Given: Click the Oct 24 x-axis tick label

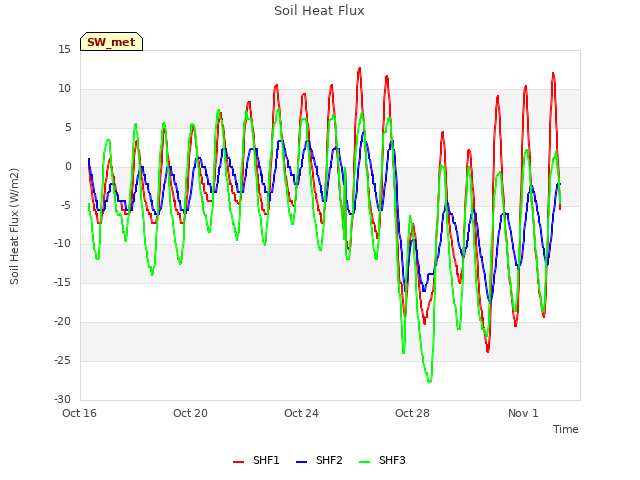Looking at the screenshot, I should [x=301, y=413].
